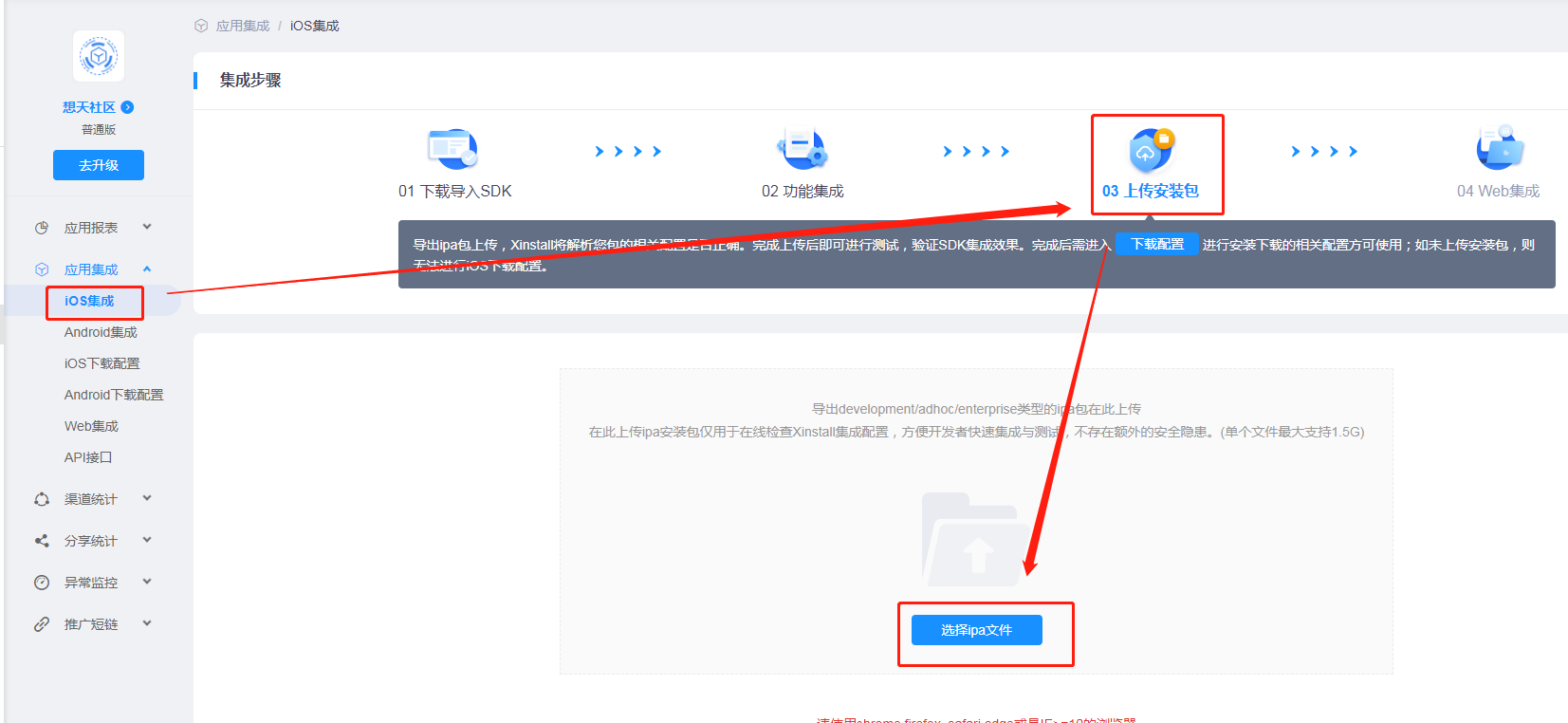Click the 应用集成 cube icon
Viewport: 1568px width, 723px height.
(42, 269)
